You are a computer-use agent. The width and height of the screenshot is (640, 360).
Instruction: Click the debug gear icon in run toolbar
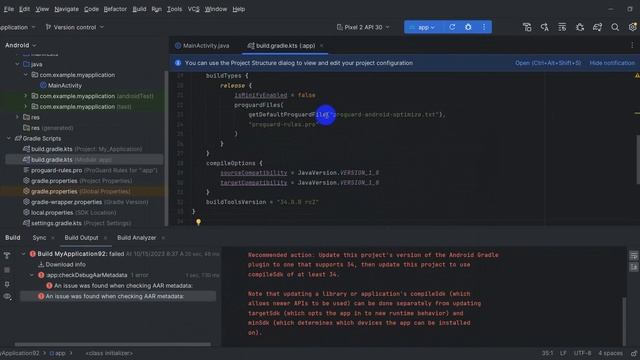point(468,27)
